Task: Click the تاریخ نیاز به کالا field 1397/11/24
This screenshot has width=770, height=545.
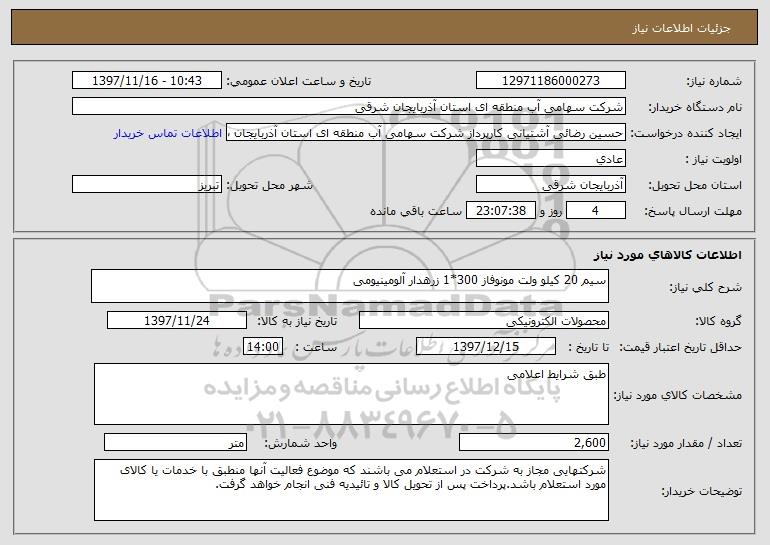Action: point(177,321)
